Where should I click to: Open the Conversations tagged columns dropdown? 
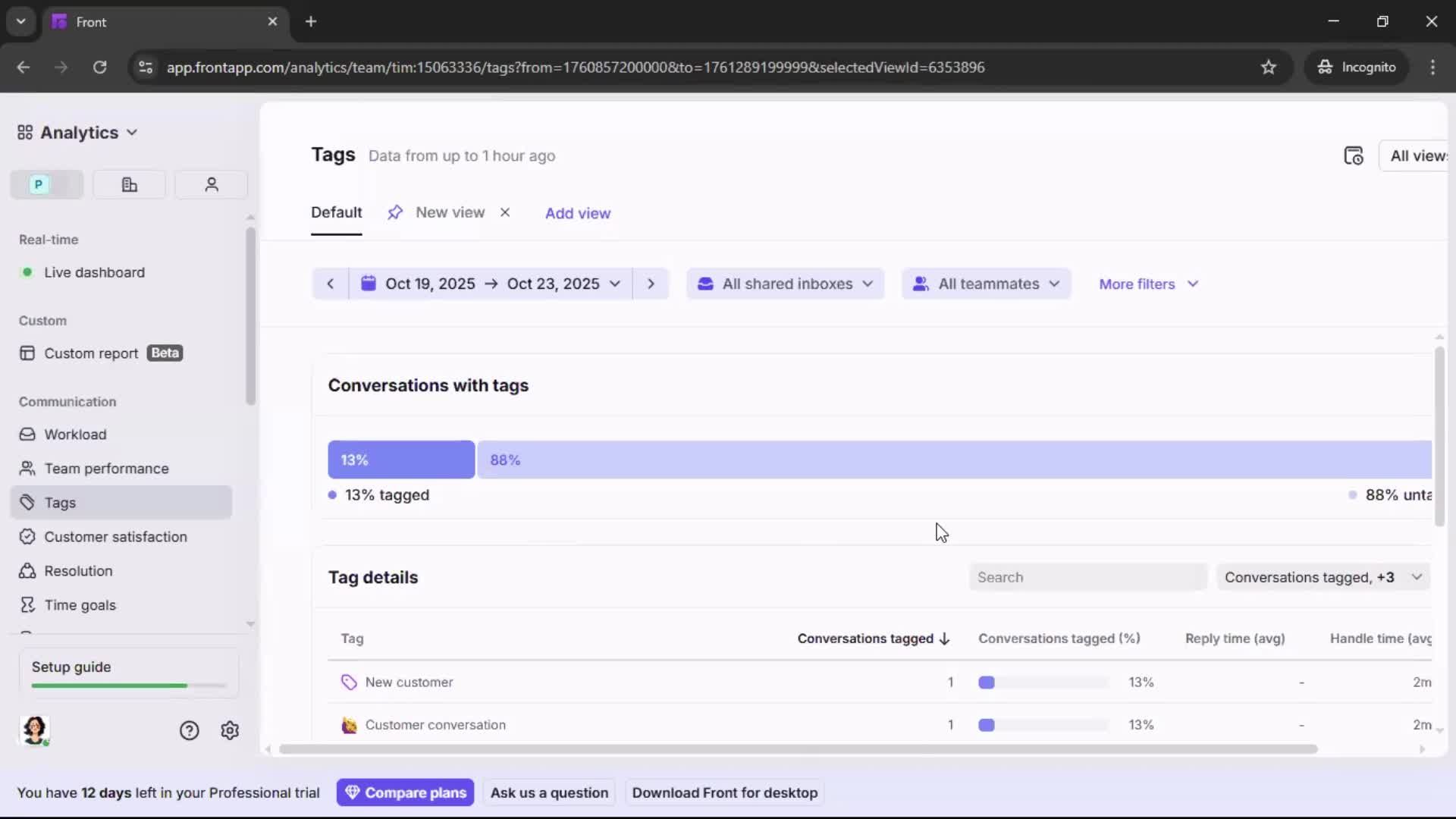pos(1323,577)
